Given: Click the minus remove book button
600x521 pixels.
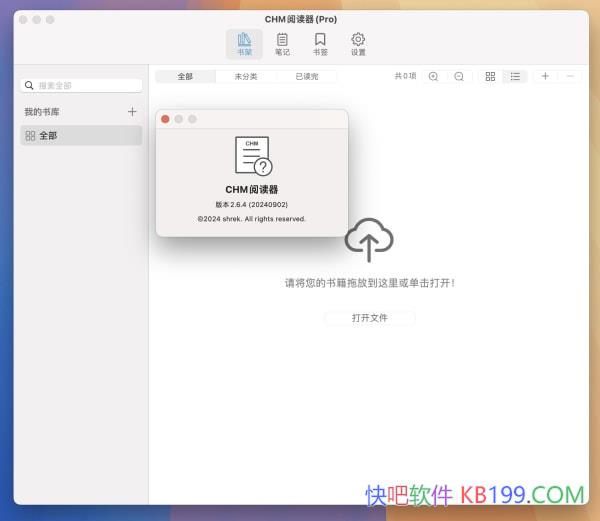Looking at the screenshot, I should [570, 76].
